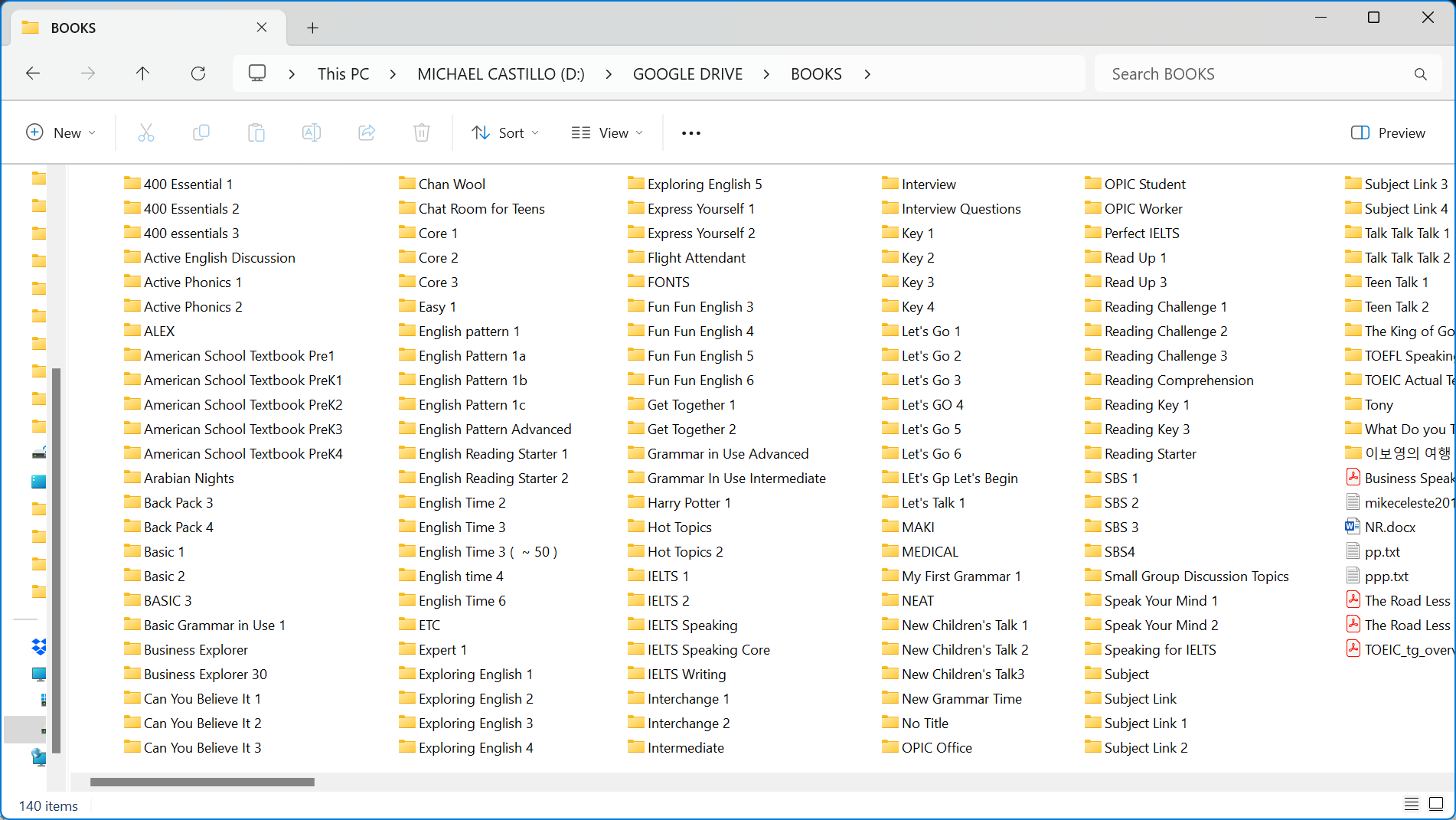Toggle the Preview pane
The width and height of the screenshot is (1456, 820).
[x=1389, y=133]
